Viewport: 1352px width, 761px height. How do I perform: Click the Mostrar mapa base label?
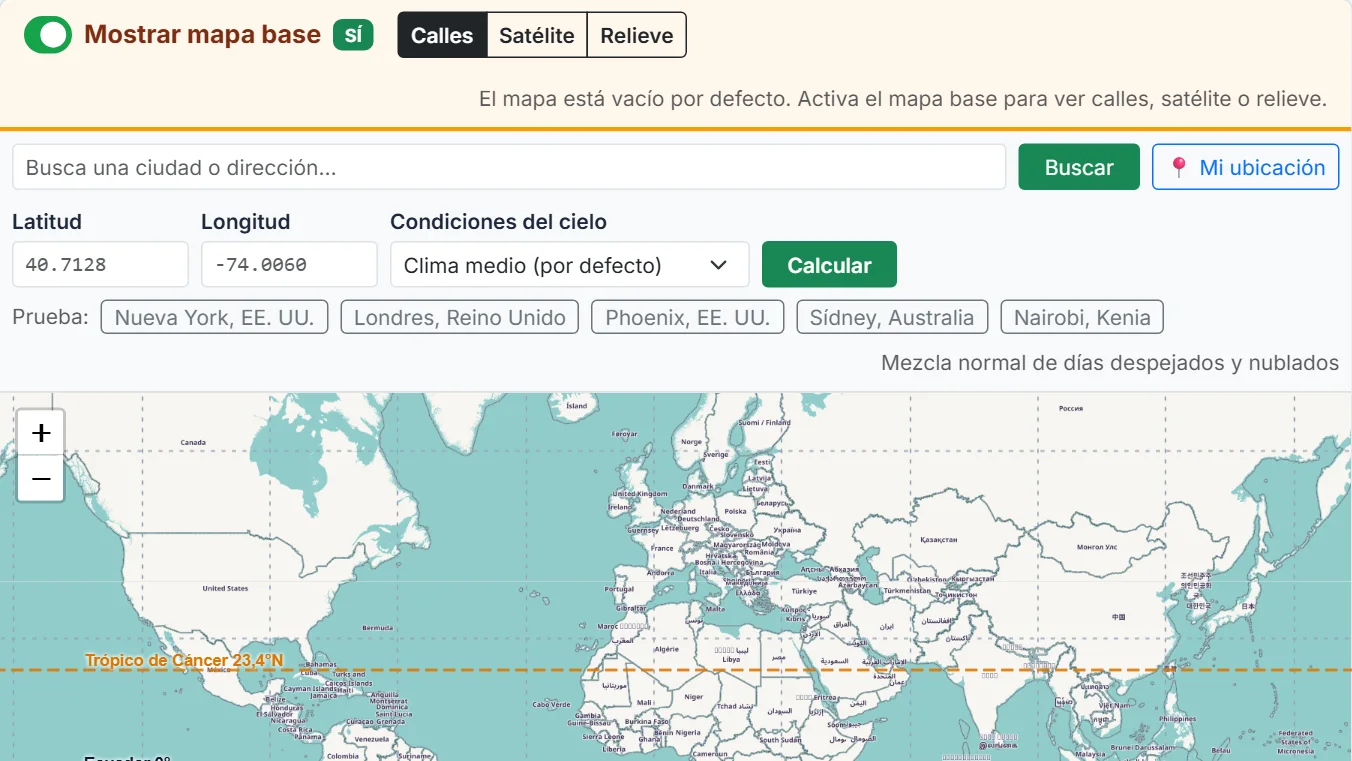[x=202, y=35]
